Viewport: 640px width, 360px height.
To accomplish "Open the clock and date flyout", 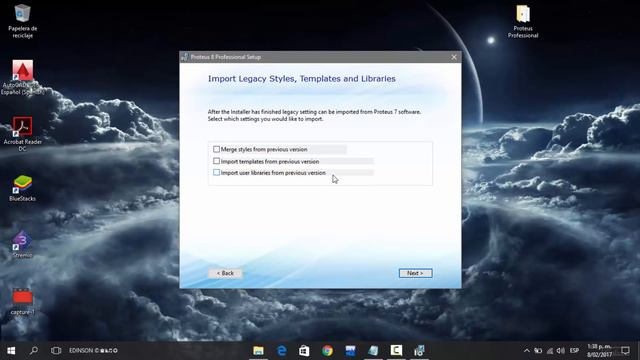I will pyautogui.click(x=599, y=351).
